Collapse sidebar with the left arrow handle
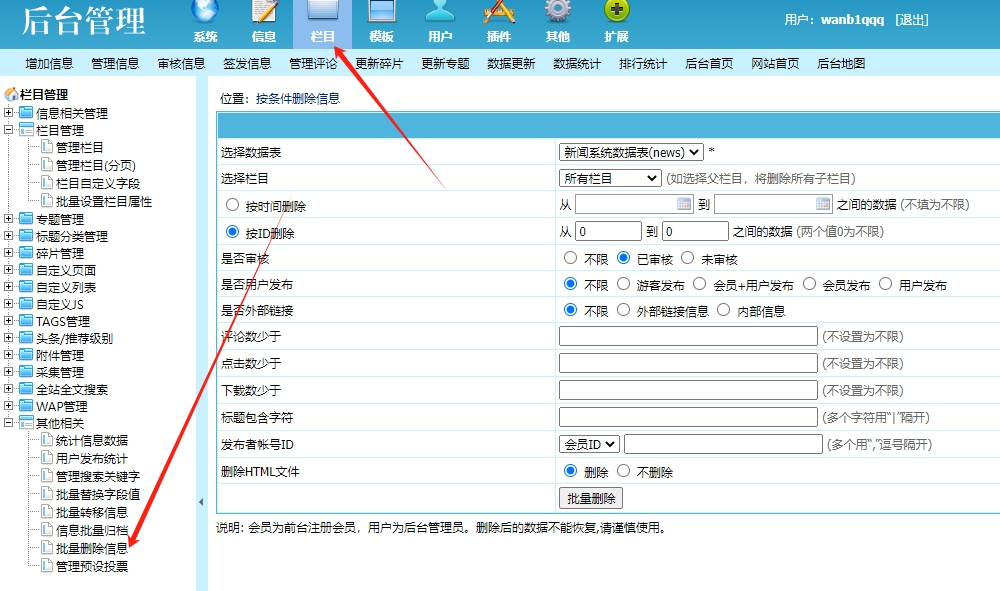Viewport: 1000px width, 591px height. pyautogui.click(x=201, y=502)
